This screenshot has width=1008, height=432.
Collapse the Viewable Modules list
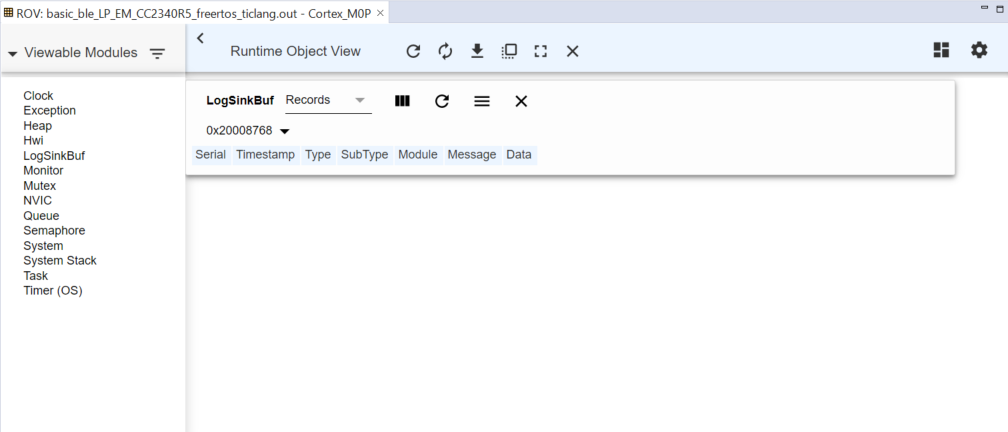(x=12, y=53)
